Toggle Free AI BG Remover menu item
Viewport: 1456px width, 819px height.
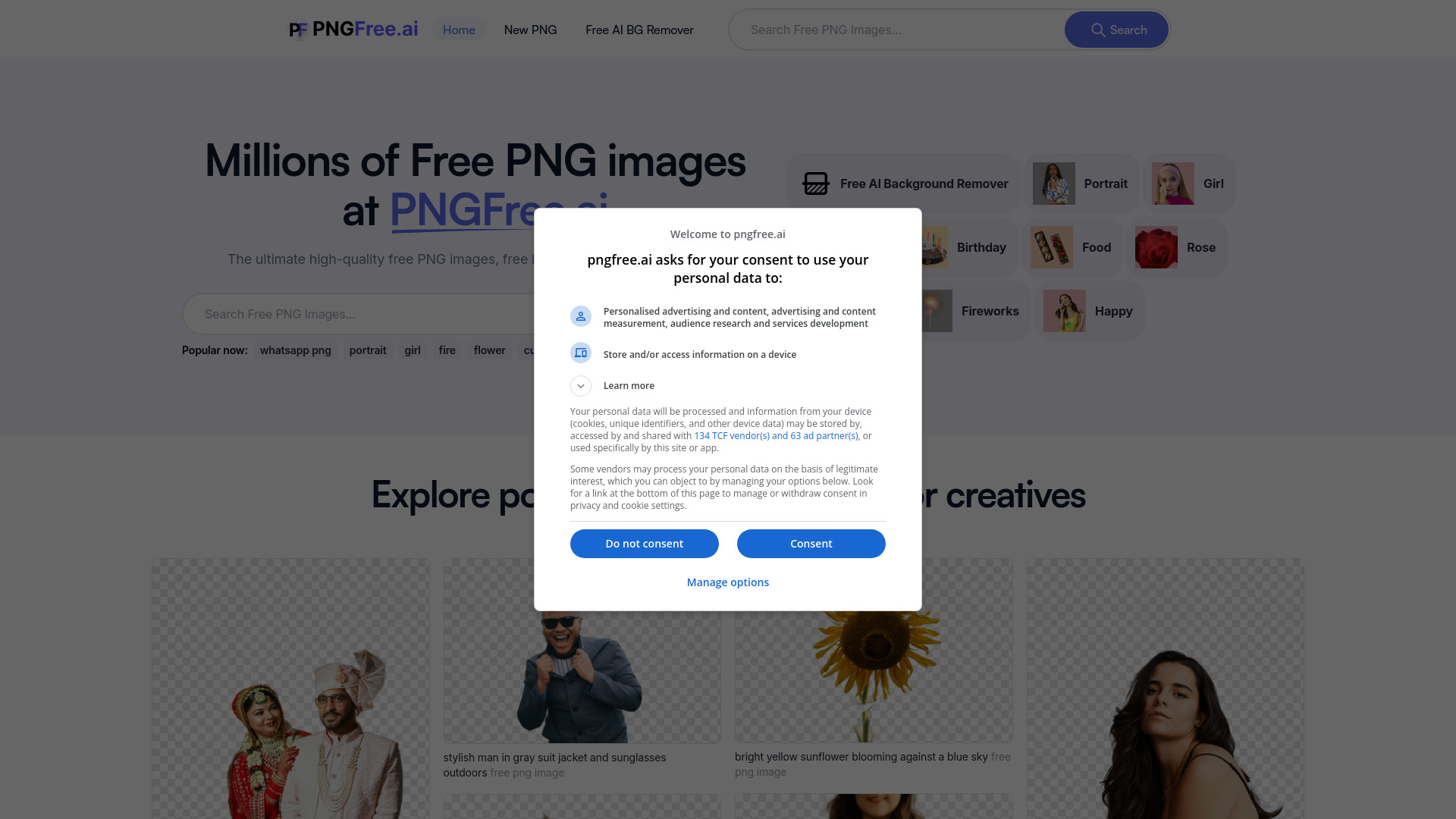pos(639,29)
